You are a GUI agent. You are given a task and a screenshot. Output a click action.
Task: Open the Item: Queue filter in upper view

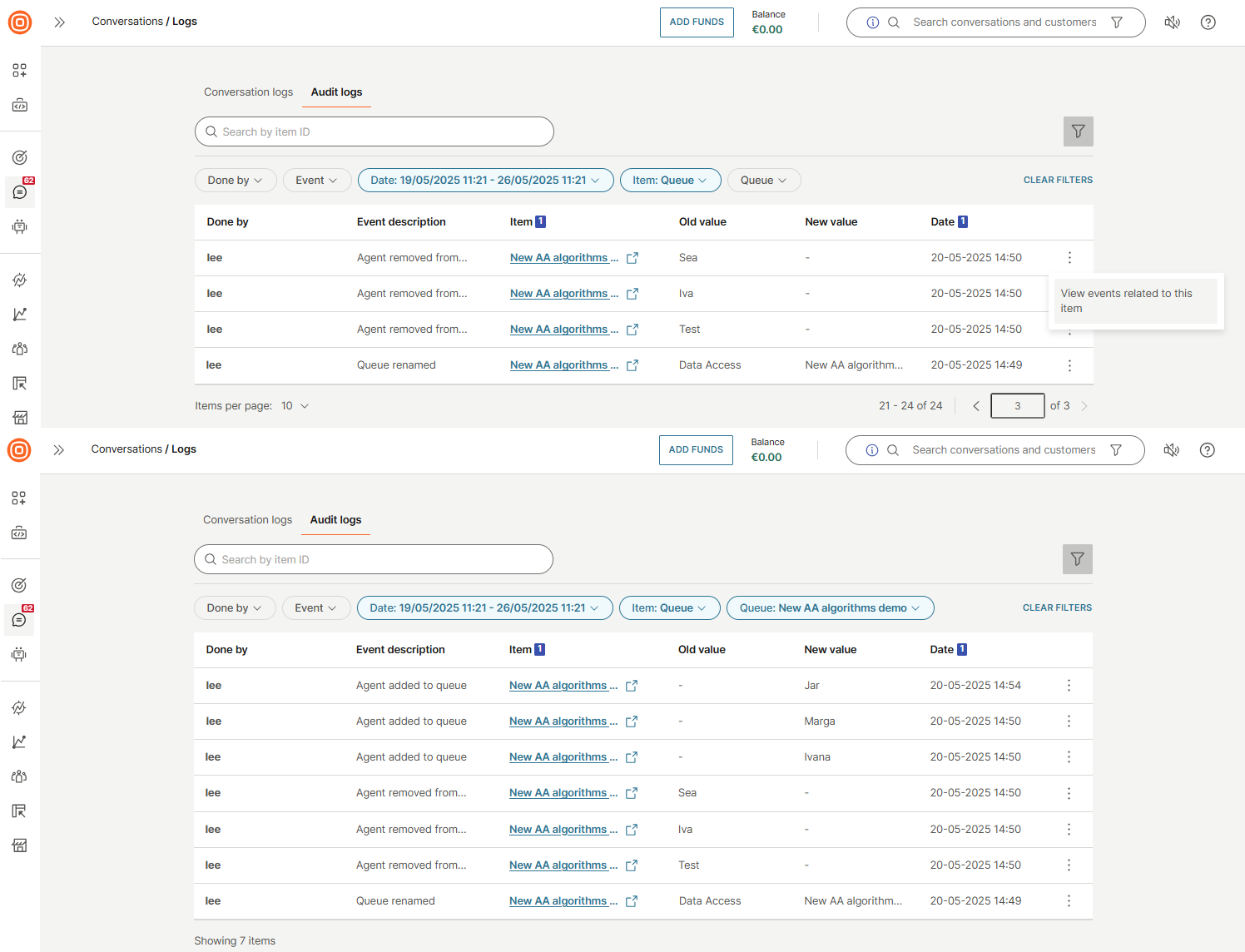point(670,181)
